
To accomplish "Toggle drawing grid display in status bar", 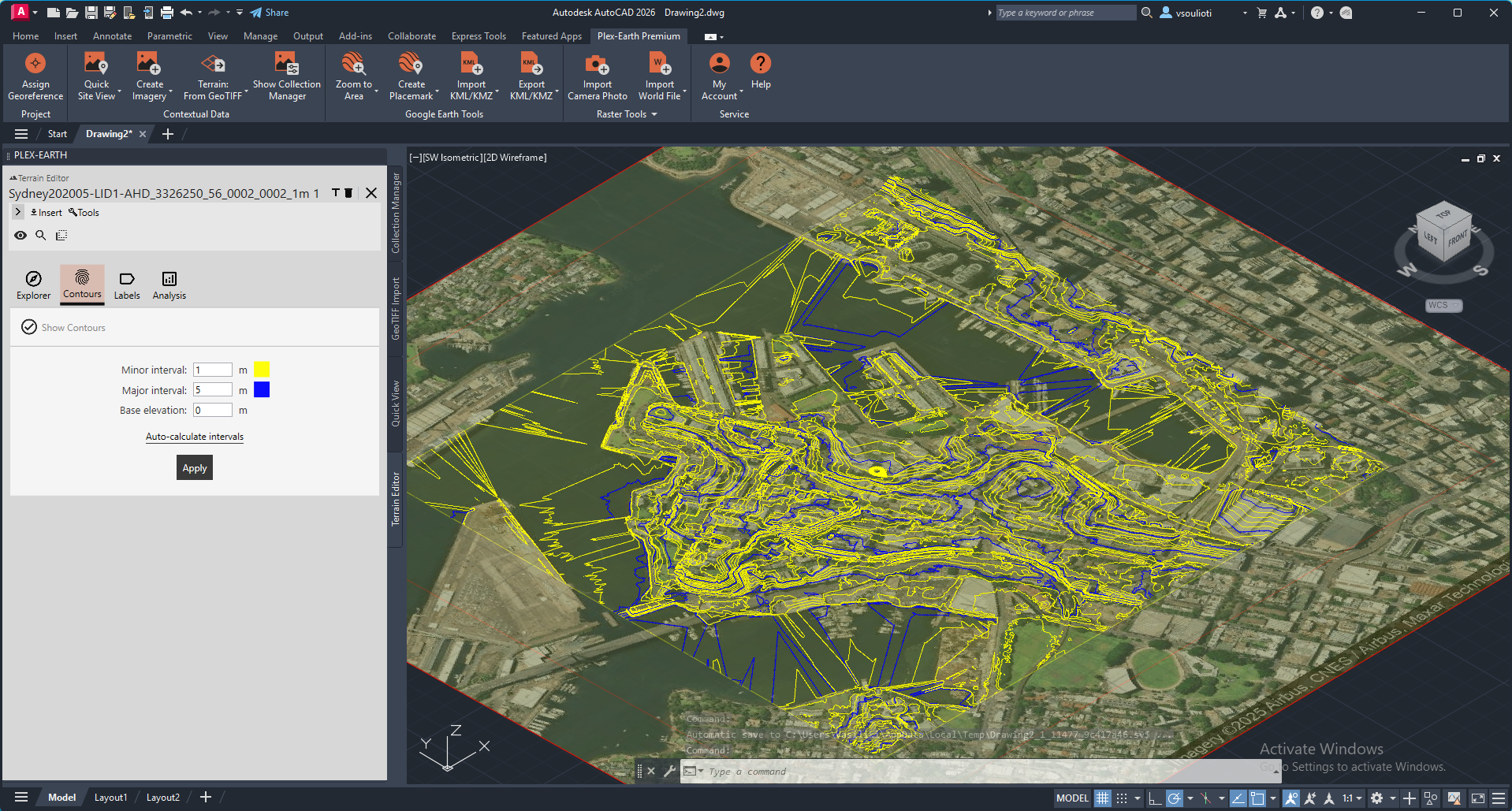I will tap(1102, 798).
